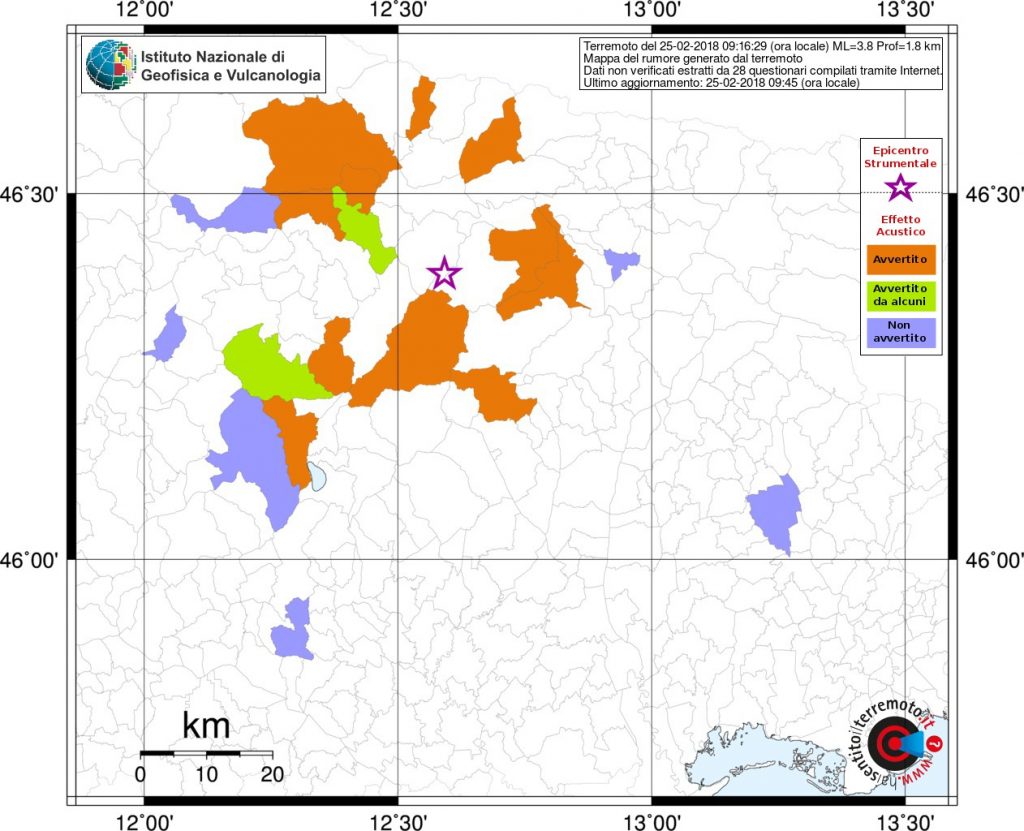Click the top 12°30' longitude label
The image size is (1024, 831).
click(x=398, y=10)
